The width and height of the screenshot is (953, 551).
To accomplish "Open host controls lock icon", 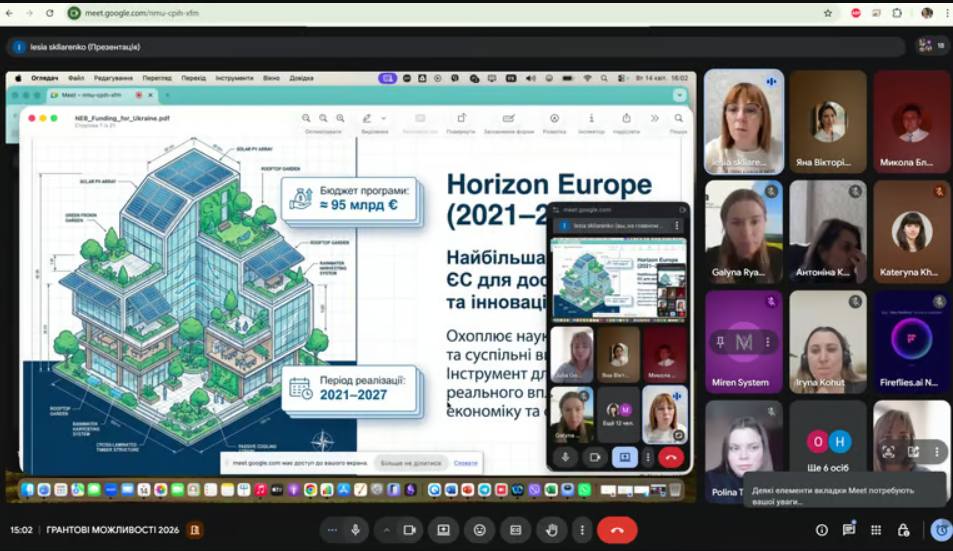I will tap(902, 530).
